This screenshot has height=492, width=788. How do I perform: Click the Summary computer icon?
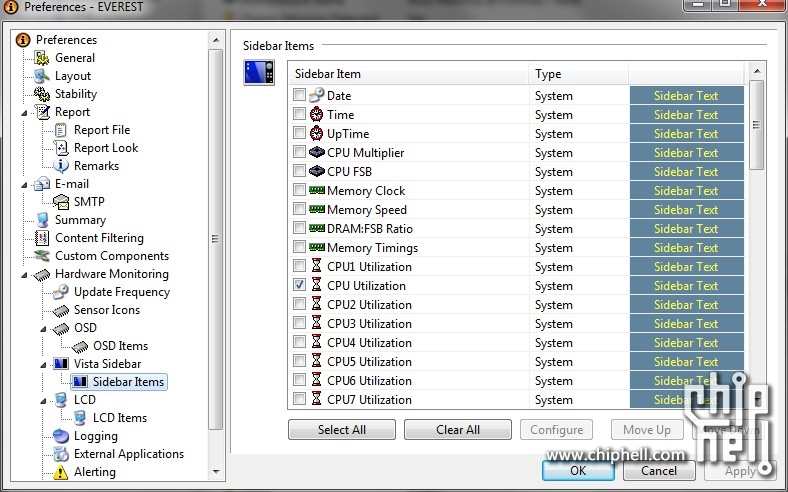point(43,220)
